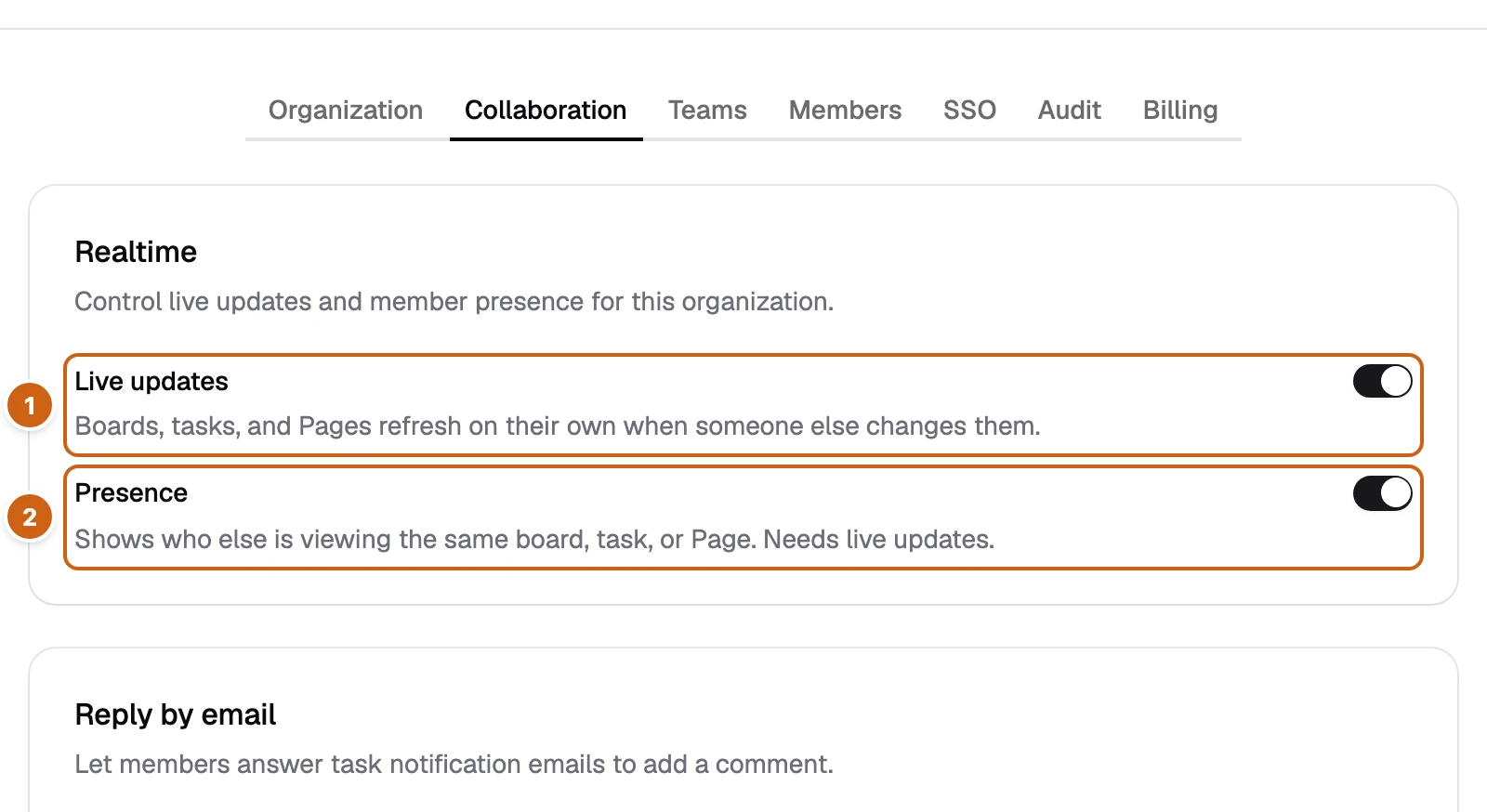Open the Organization tab
This screenshot has width=1487, height=812.
[x=346, y=111]
